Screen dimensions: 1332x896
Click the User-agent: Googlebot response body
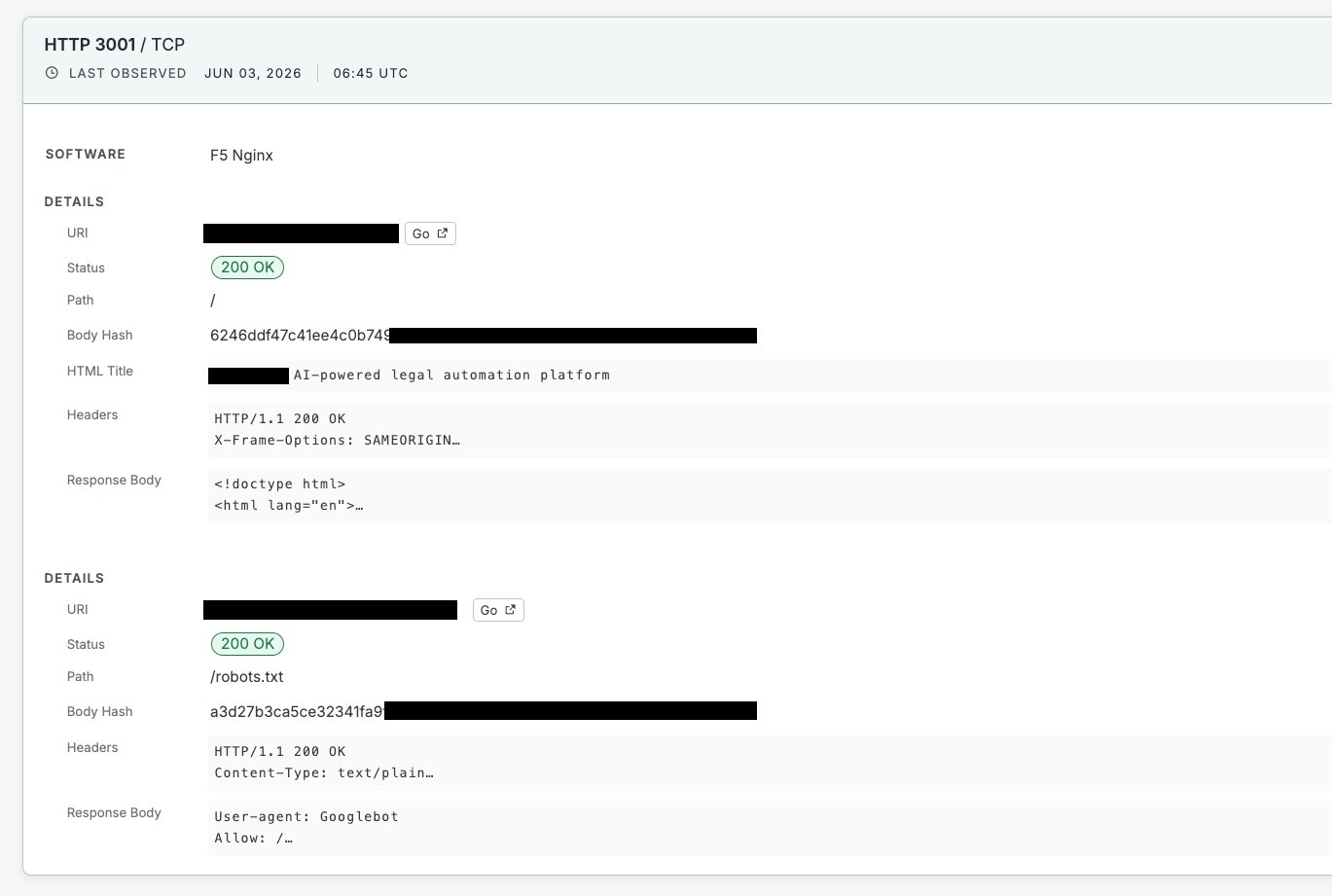tap(306, 816)
